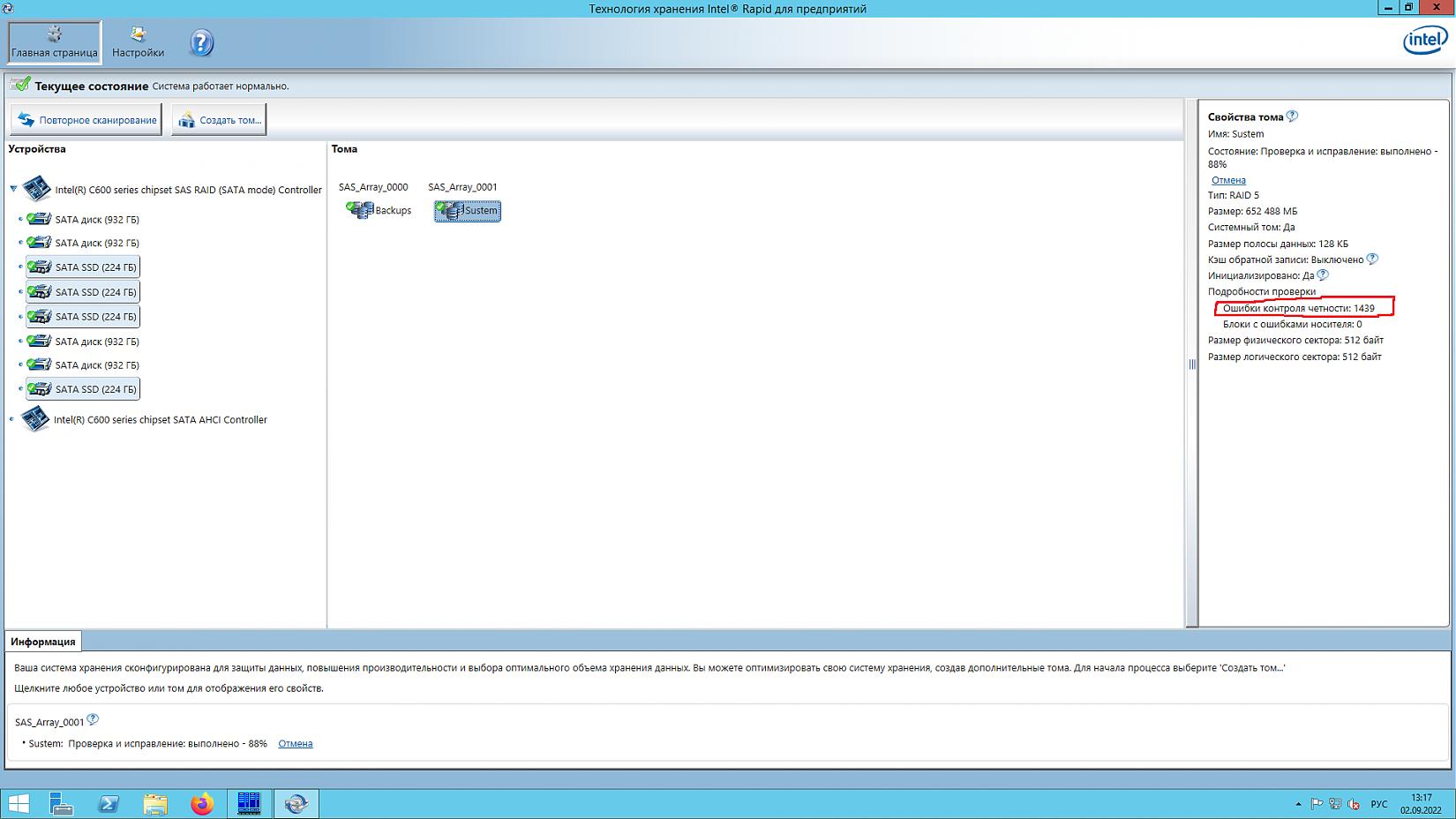
Task: Select the Backups volume icon
Action: [x=360, y=210]
